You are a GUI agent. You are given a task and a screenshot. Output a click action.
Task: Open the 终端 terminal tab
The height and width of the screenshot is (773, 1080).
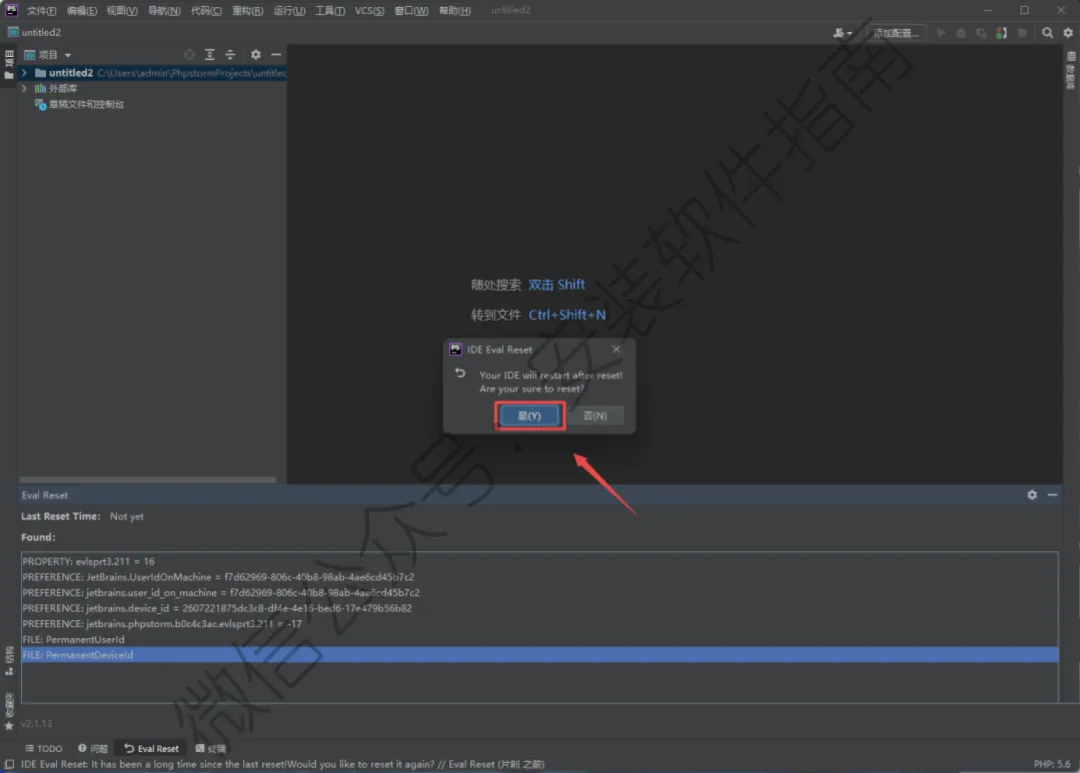[x=211, y=748]
